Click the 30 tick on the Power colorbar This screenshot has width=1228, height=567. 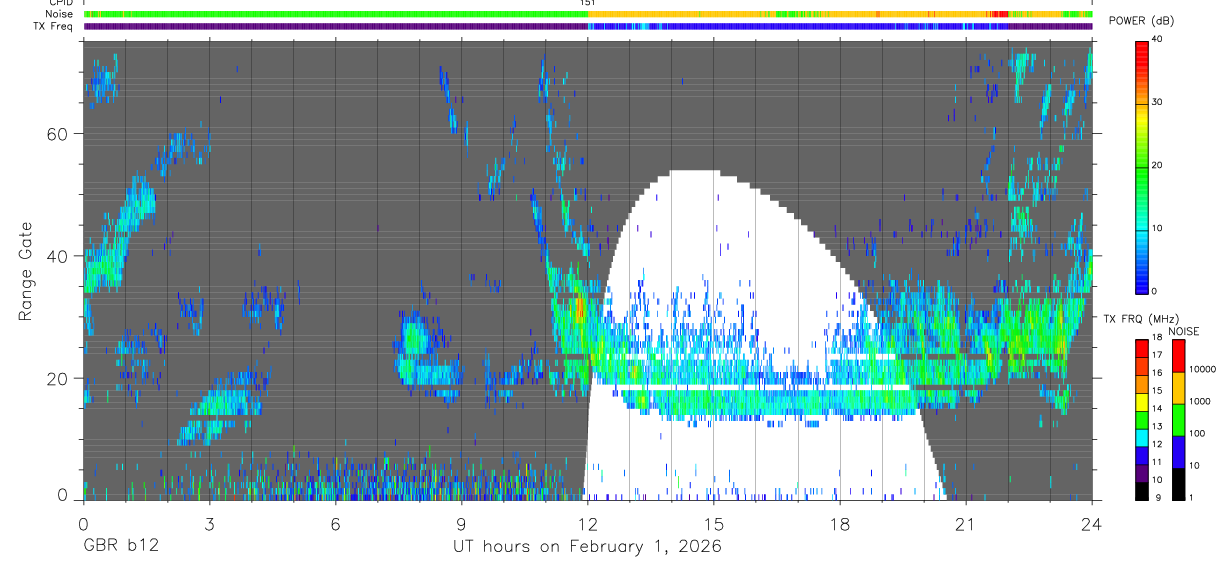[1157, 103]
